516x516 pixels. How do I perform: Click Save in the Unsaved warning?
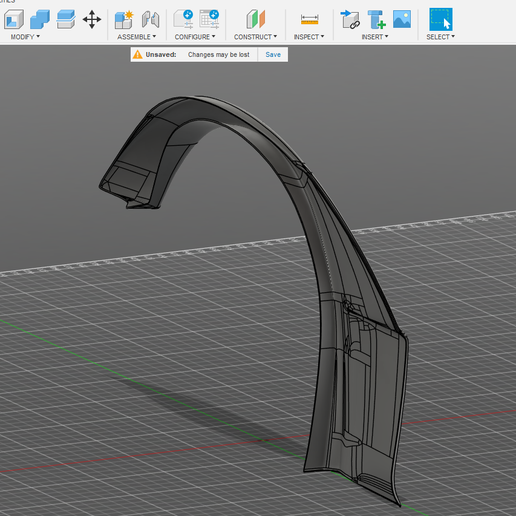tap(273, 54)
